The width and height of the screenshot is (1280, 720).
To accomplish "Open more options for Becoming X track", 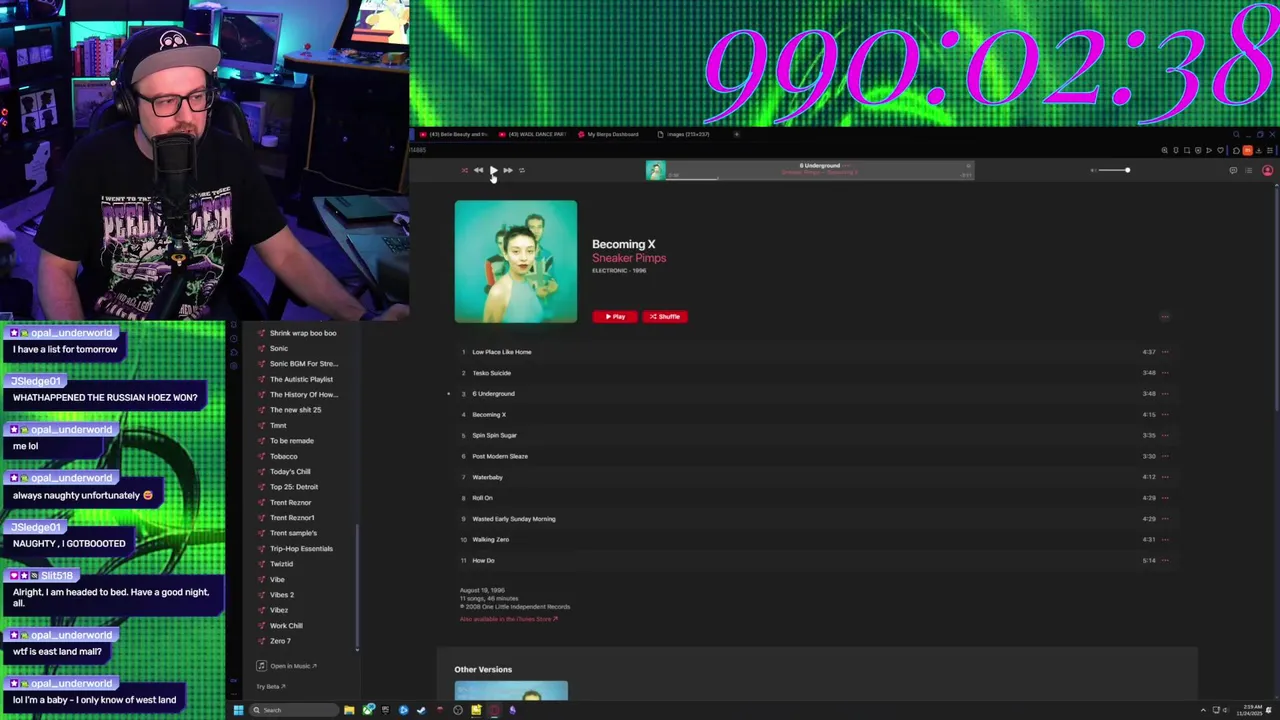I will [x=1164, y=414].
